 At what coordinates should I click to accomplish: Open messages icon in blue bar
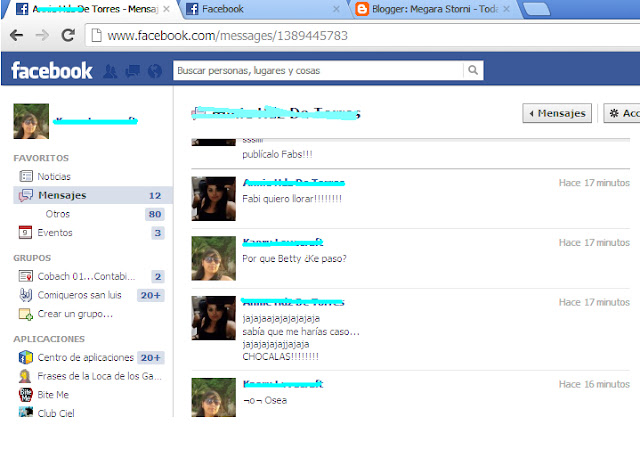pyautogui.click(x=133, y=71)
